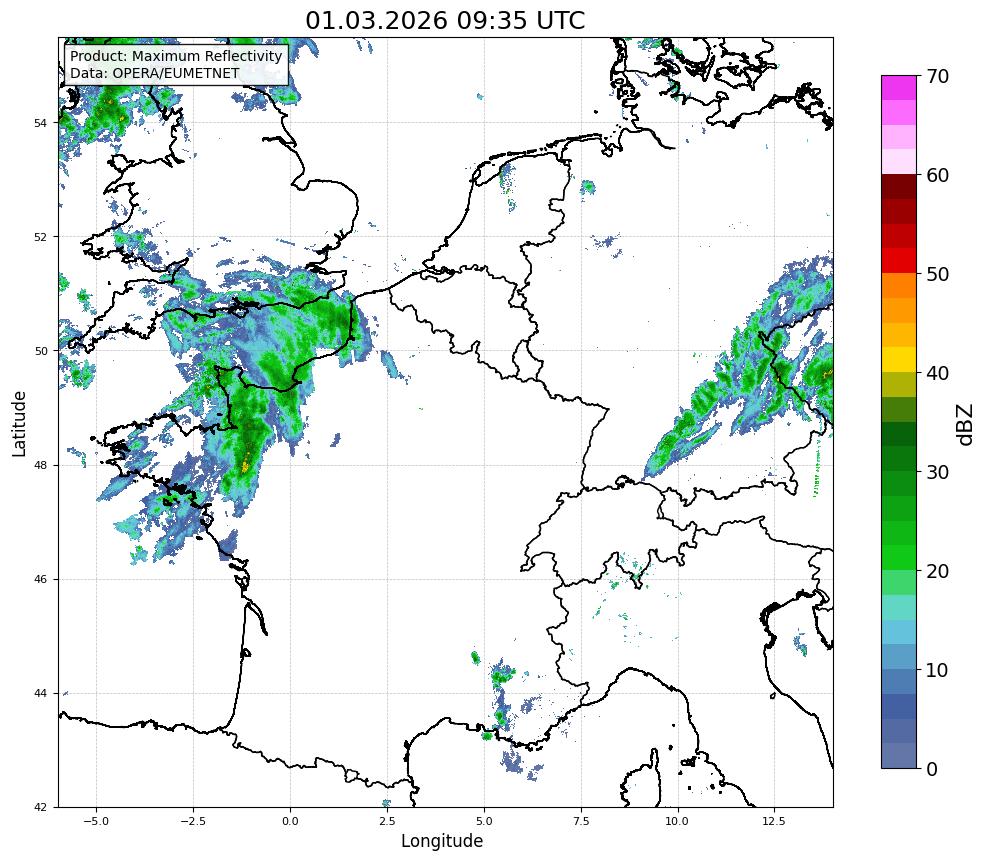The width and height of the screenshot is (985, 860).
Task: Click the longitude tick label "0.0"
Action: pyautogui.click(x=290, y=821)
